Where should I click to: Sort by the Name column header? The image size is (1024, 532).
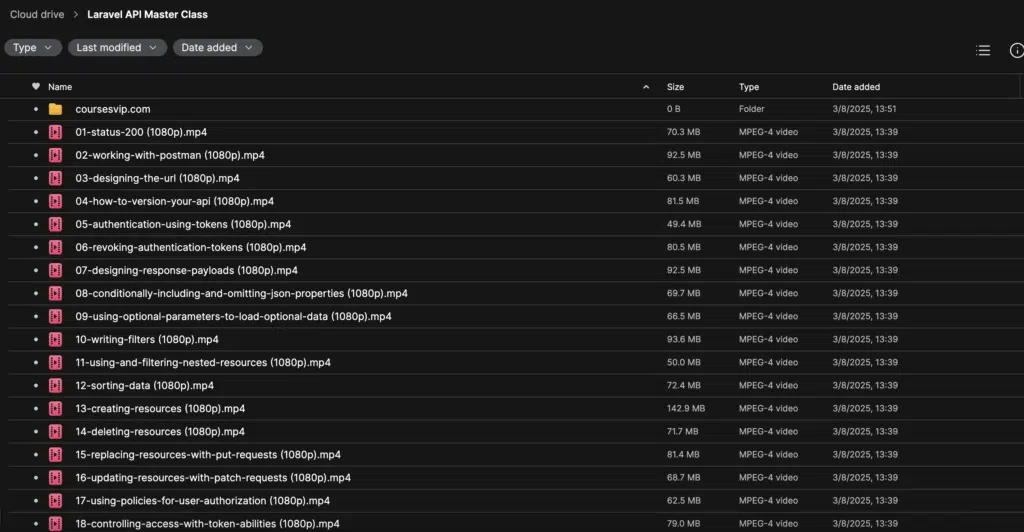coord(60,87)
